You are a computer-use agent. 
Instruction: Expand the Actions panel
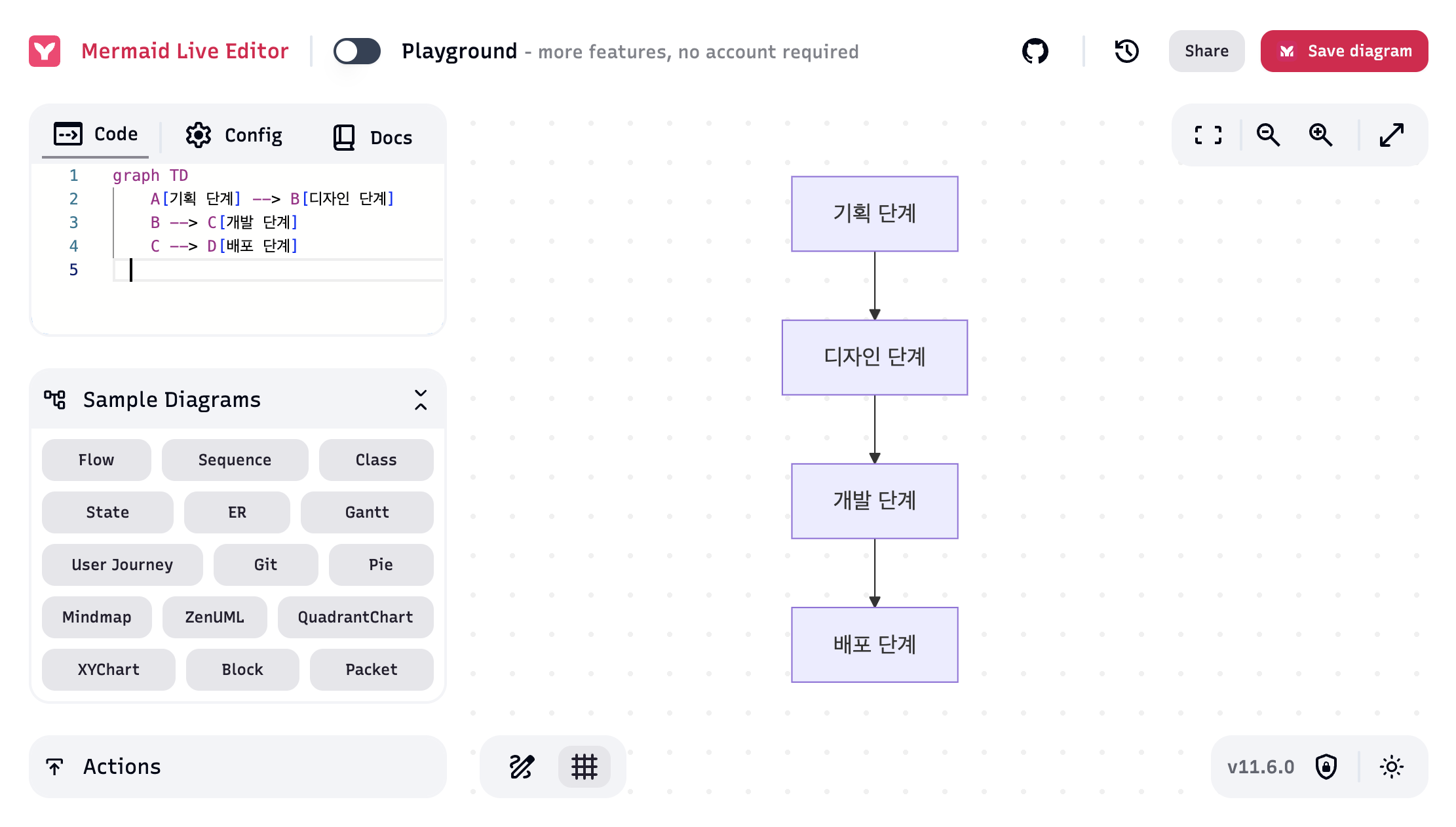click(238, 767)
